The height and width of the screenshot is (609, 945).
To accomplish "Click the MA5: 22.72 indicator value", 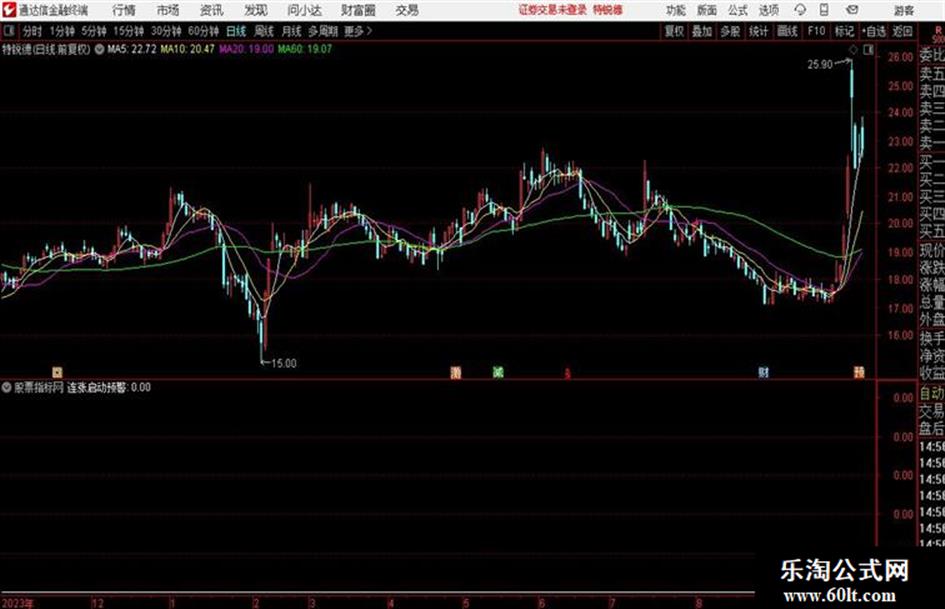I will point(132,49).
